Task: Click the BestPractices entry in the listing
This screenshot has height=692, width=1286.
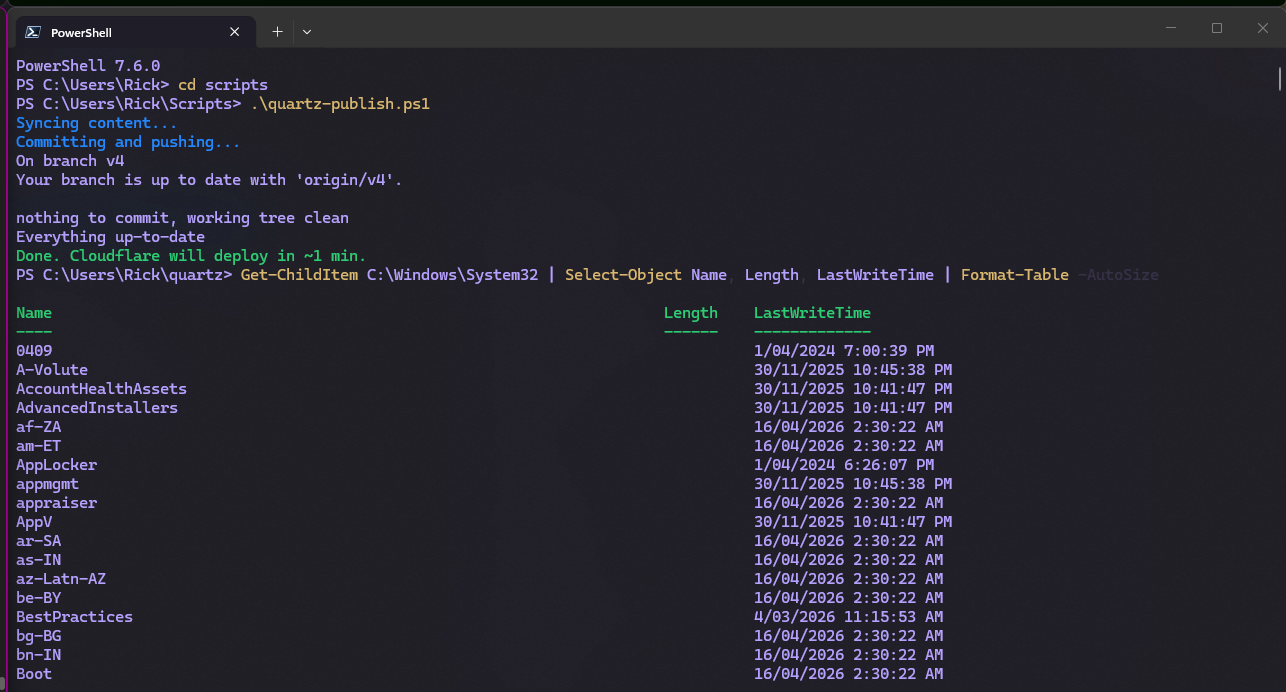Action: coord(74,617)
